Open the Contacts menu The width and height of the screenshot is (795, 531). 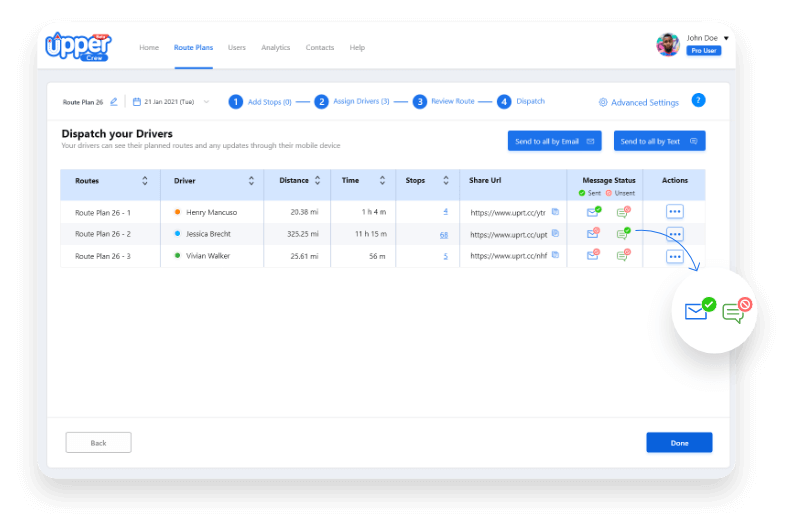(319, 47)
